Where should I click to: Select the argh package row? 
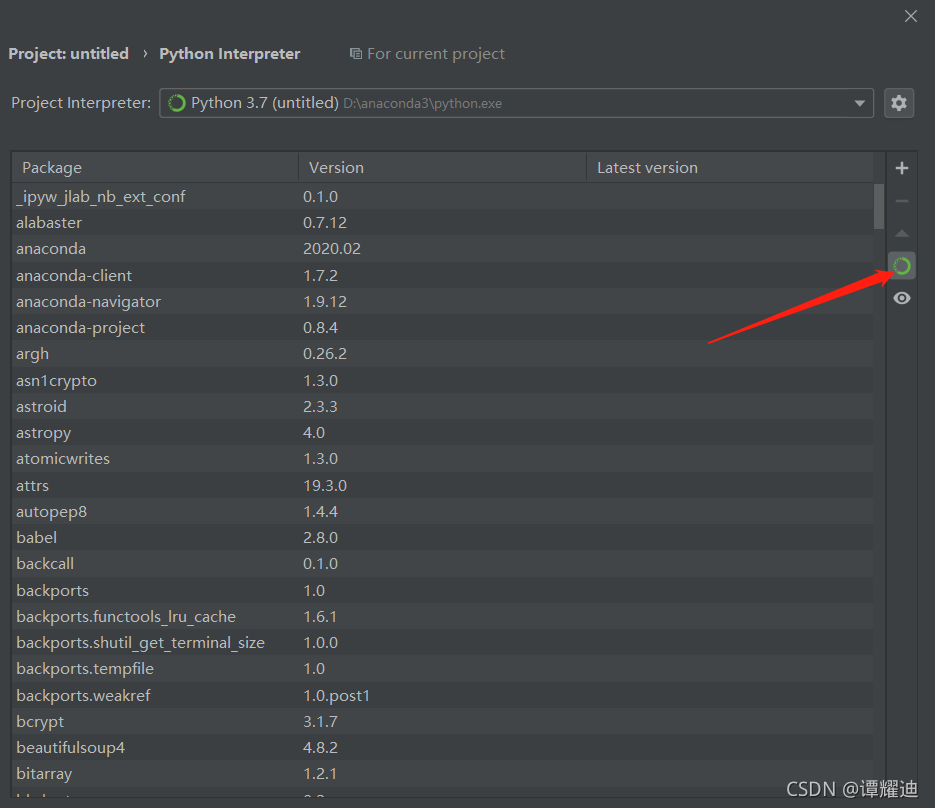[442, 354]
